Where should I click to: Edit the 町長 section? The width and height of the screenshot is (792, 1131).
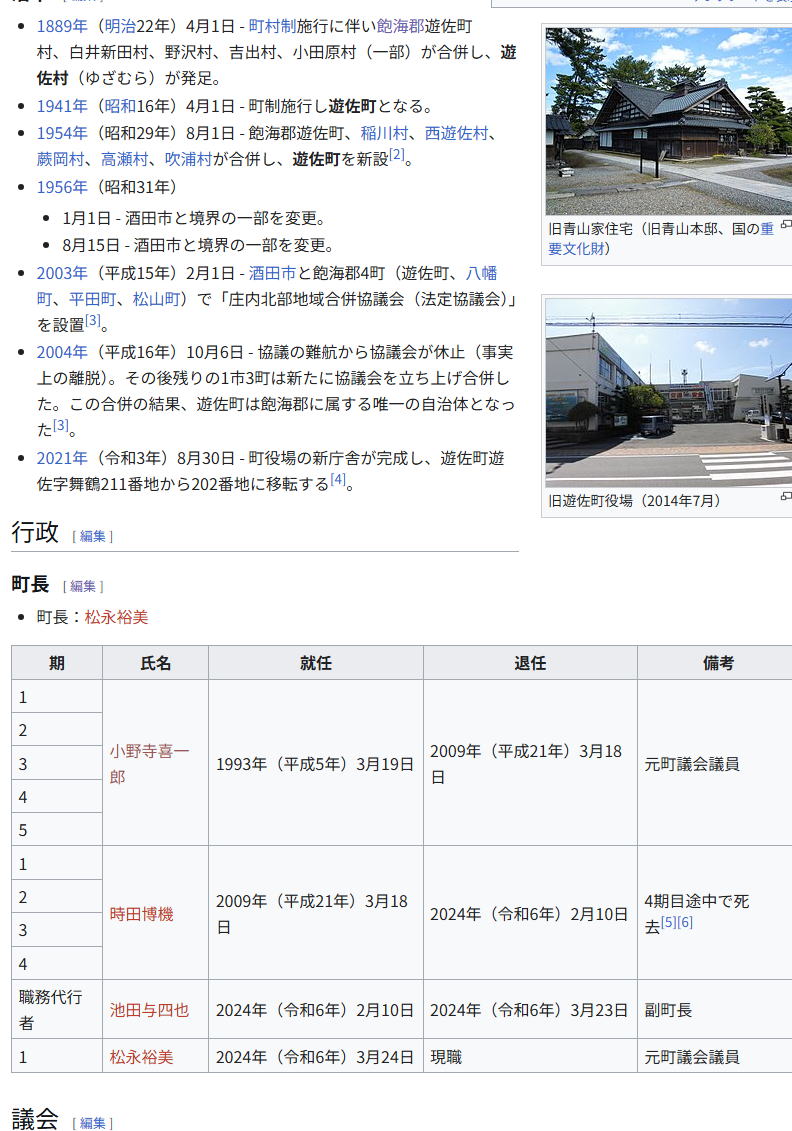(x=83, y=586)
